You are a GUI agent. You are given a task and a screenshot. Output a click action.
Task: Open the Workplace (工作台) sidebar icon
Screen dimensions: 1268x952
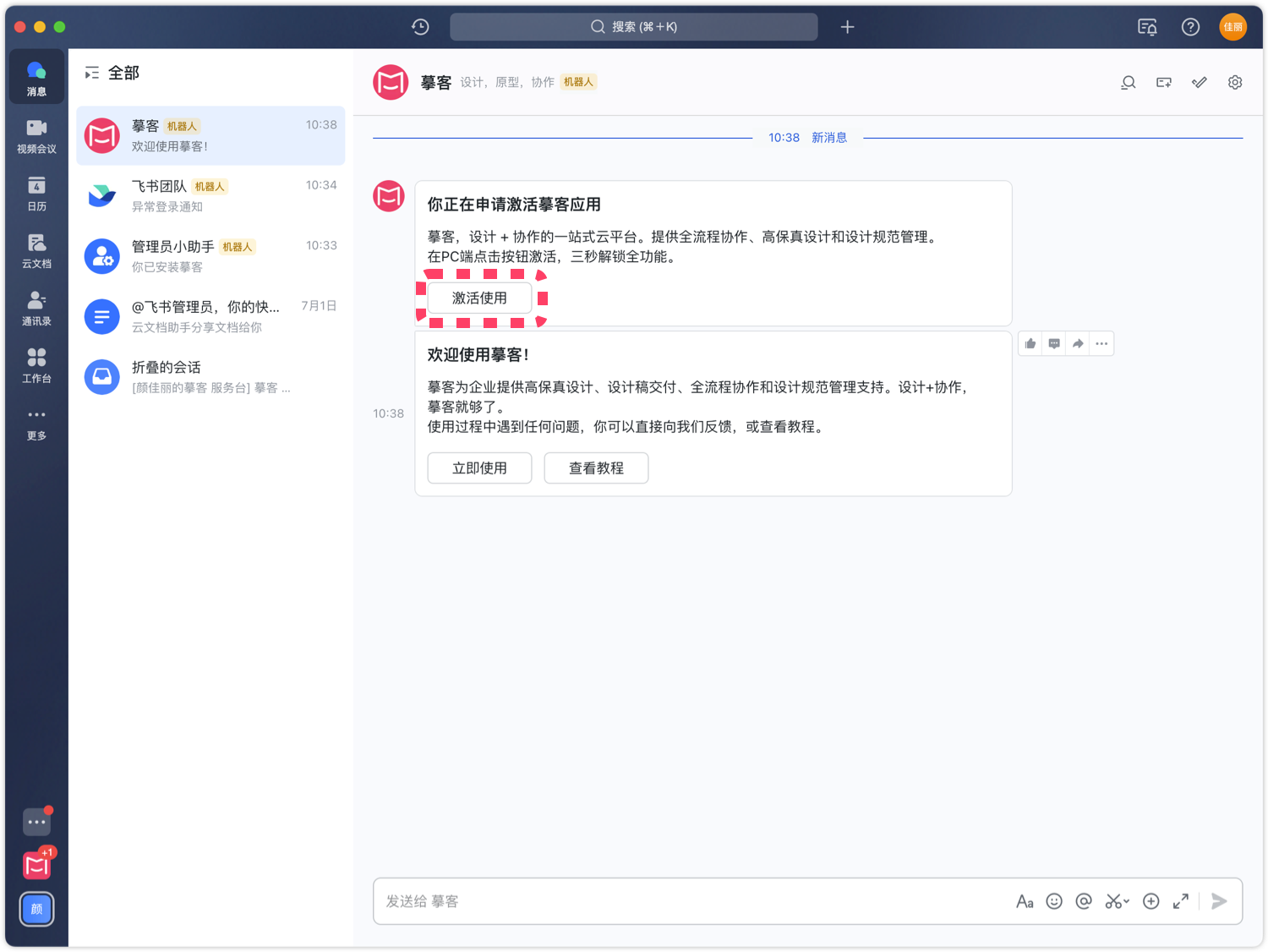pos(36,365)
